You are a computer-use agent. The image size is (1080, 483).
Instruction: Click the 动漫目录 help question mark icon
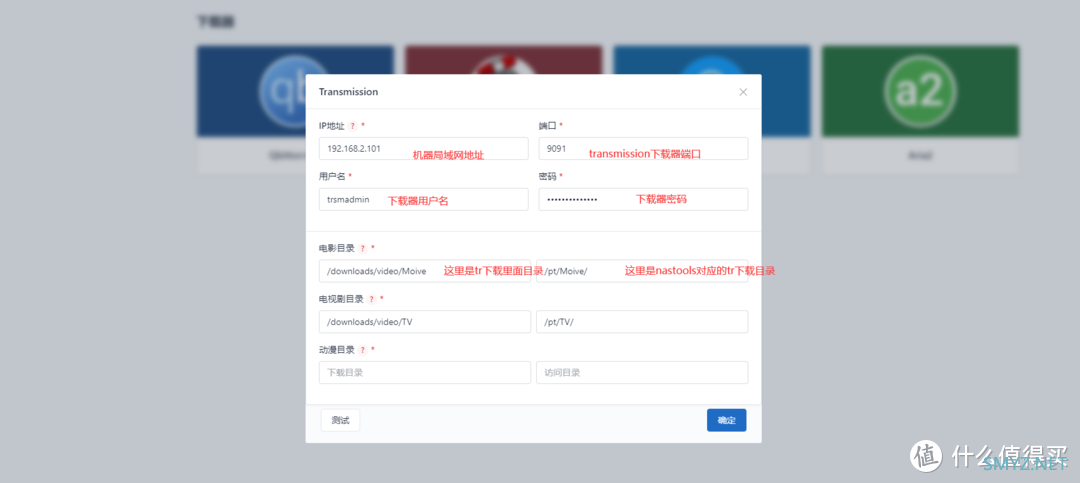(363, 350)
